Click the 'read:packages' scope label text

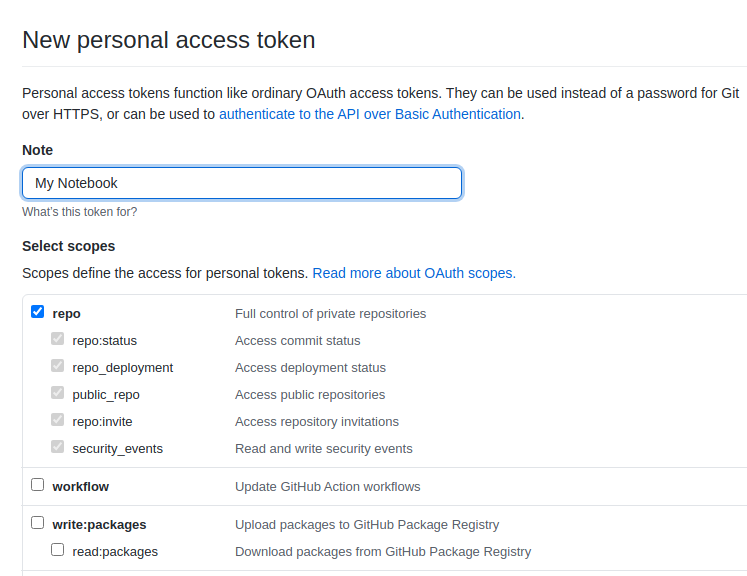115,552
